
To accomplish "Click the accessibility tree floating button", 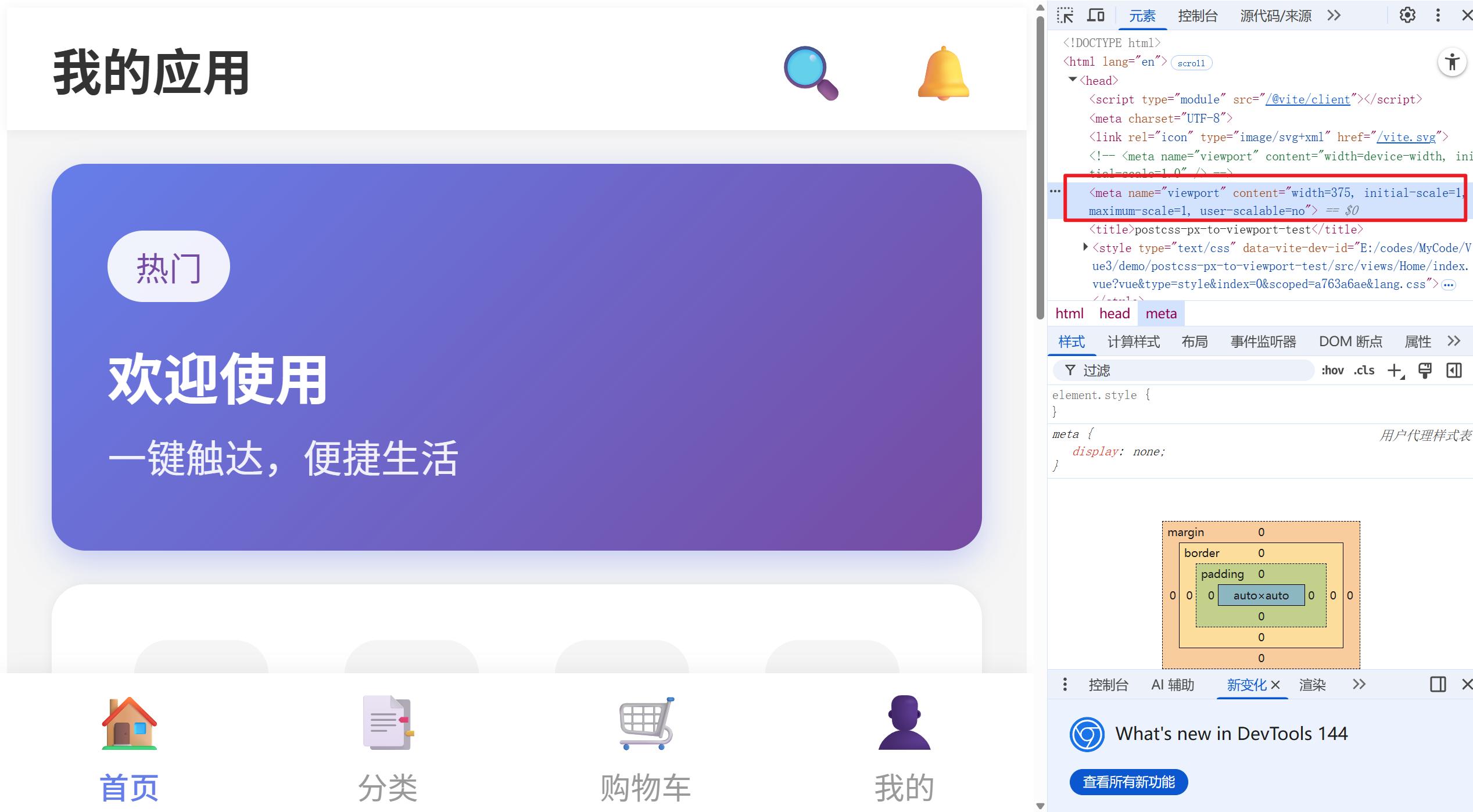I will (x=1452, y=62).
